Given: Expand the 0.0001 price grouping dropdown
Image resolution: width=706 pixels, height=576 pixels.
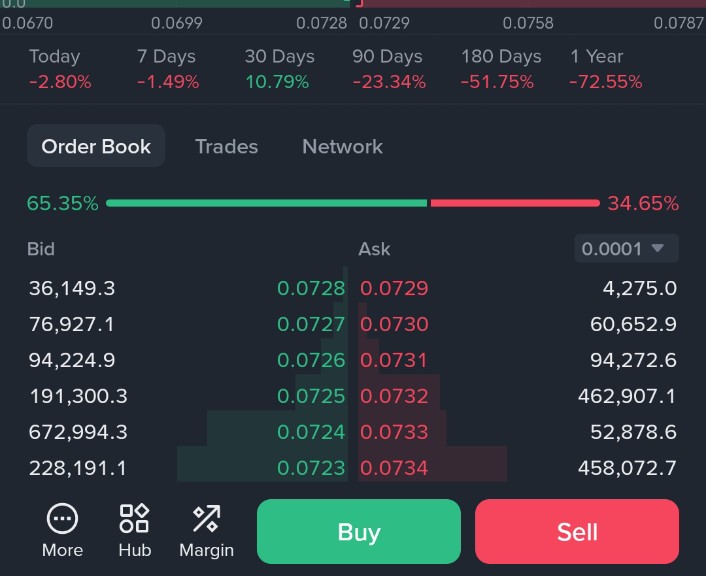Looking at the screenshot, I should 626,248.
